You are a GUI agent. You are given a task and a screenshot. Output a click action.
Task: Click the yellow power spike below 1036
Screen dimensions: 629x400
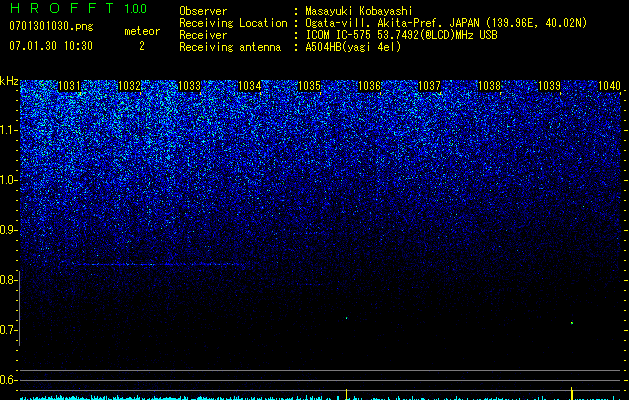tap(346, 394)
